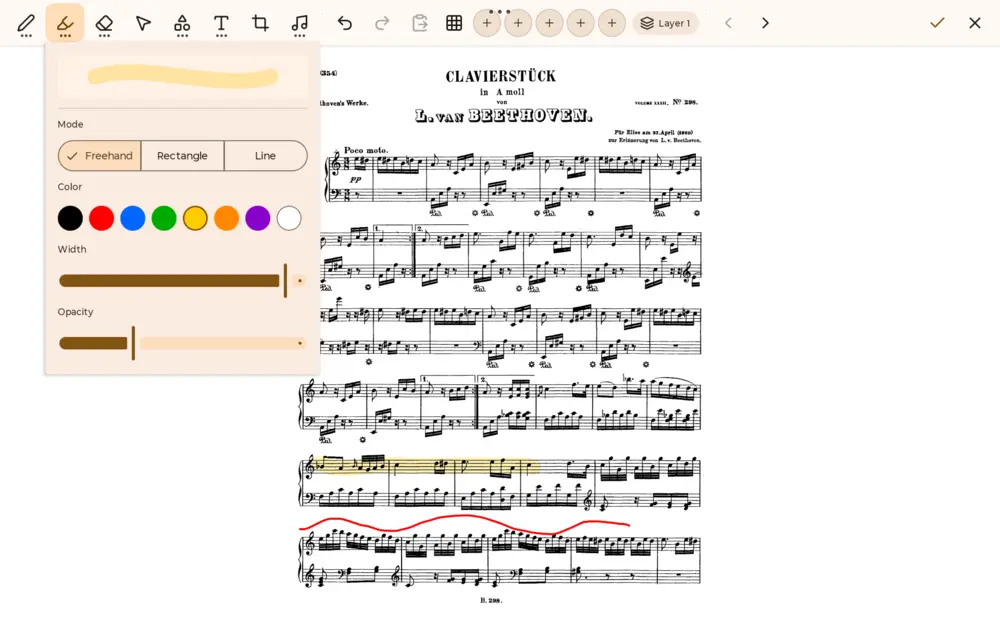Redo the annotation
This screenshot has width=1000, height=625.
(382, 24)
